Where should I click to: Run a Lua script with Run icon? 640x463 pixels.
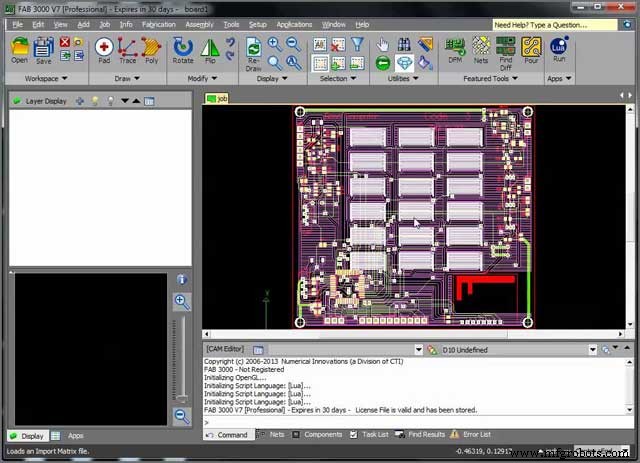(559, 49)
